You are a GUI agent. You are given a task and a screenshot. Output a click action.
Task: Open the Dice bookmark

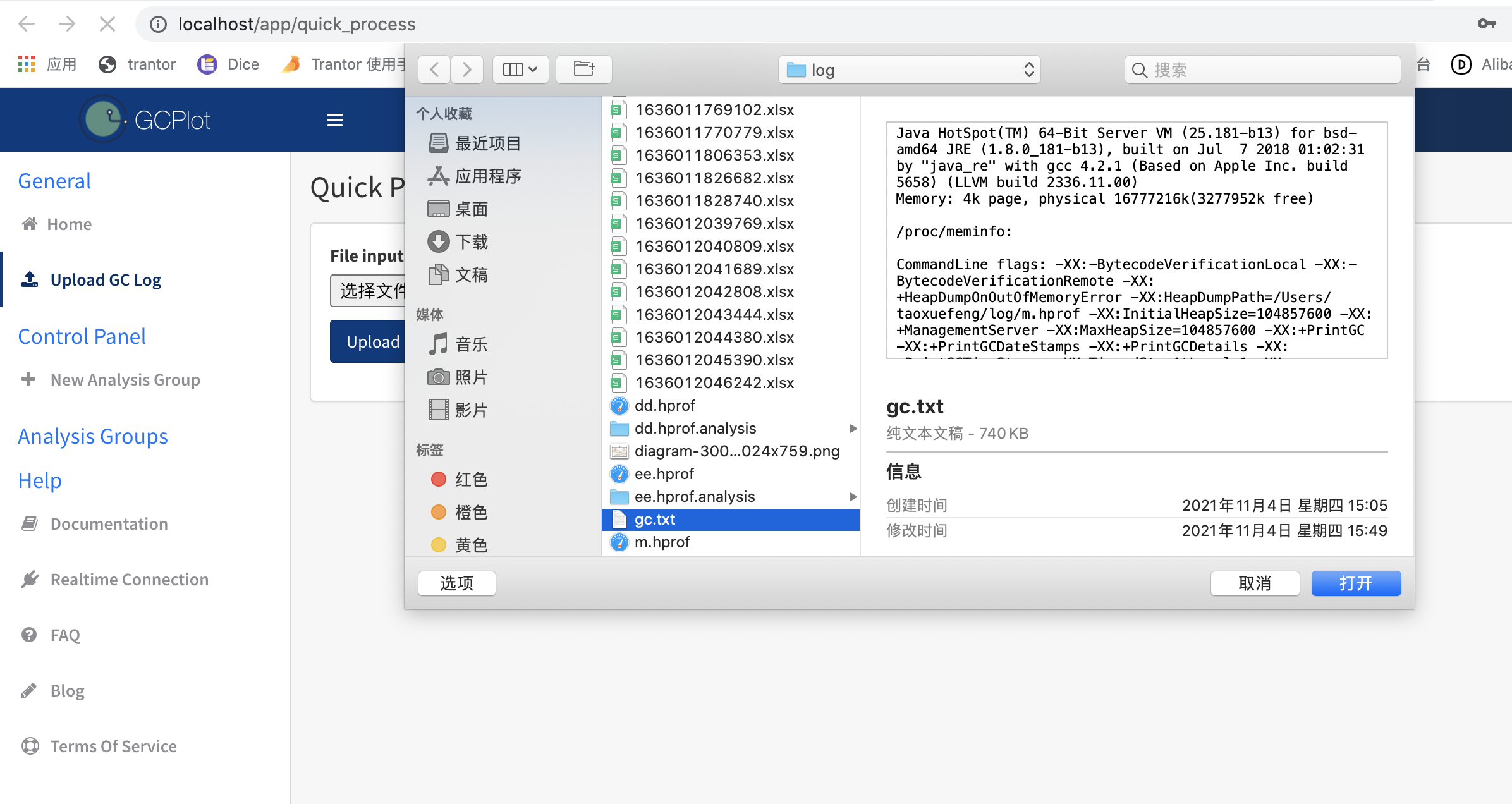pyautogui.click(x=228, y=64)
